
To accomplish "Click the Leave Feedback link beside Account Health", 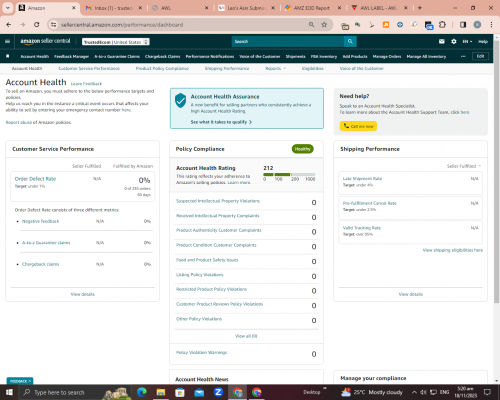I will click(86, 84).
